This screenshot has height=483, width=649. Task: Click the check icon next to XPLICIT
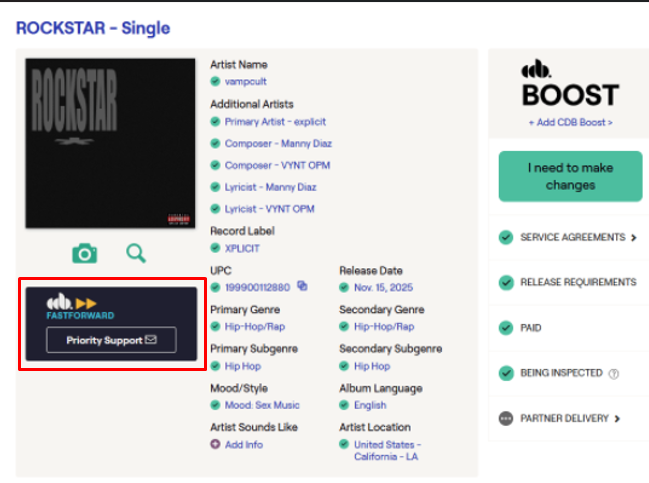tap(215, 248)
